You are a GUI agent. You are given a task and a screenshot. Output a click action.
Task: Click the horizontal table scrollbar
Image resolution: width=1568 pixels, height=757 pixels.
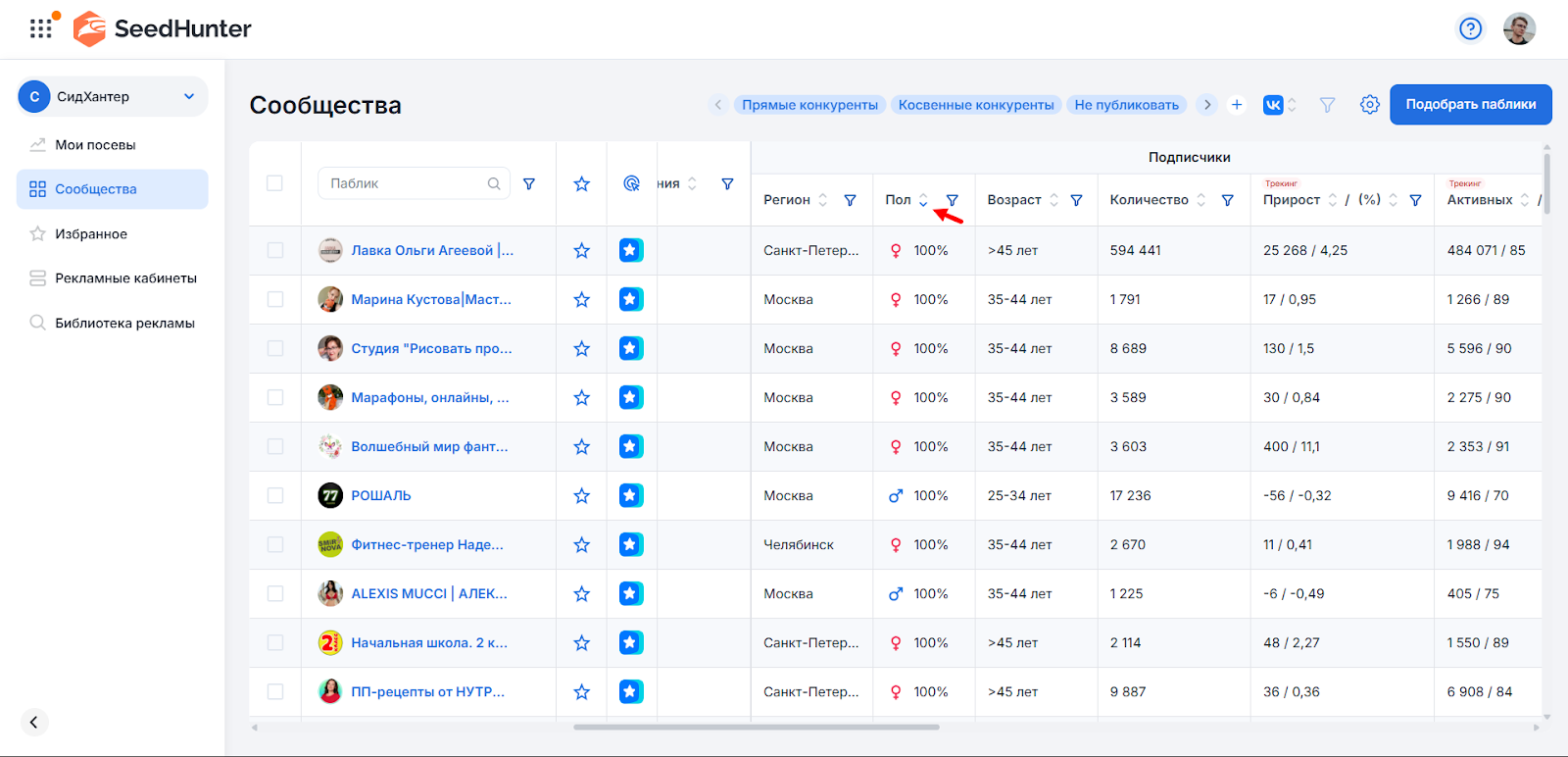point(756,728)
